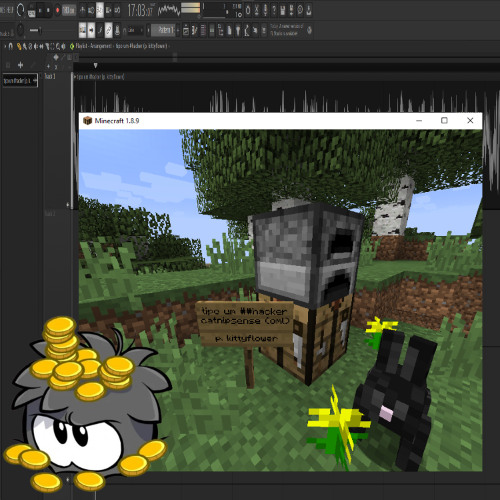Toggle second recording option icon in top row
500x500 pixels.
tap(91, 10)
